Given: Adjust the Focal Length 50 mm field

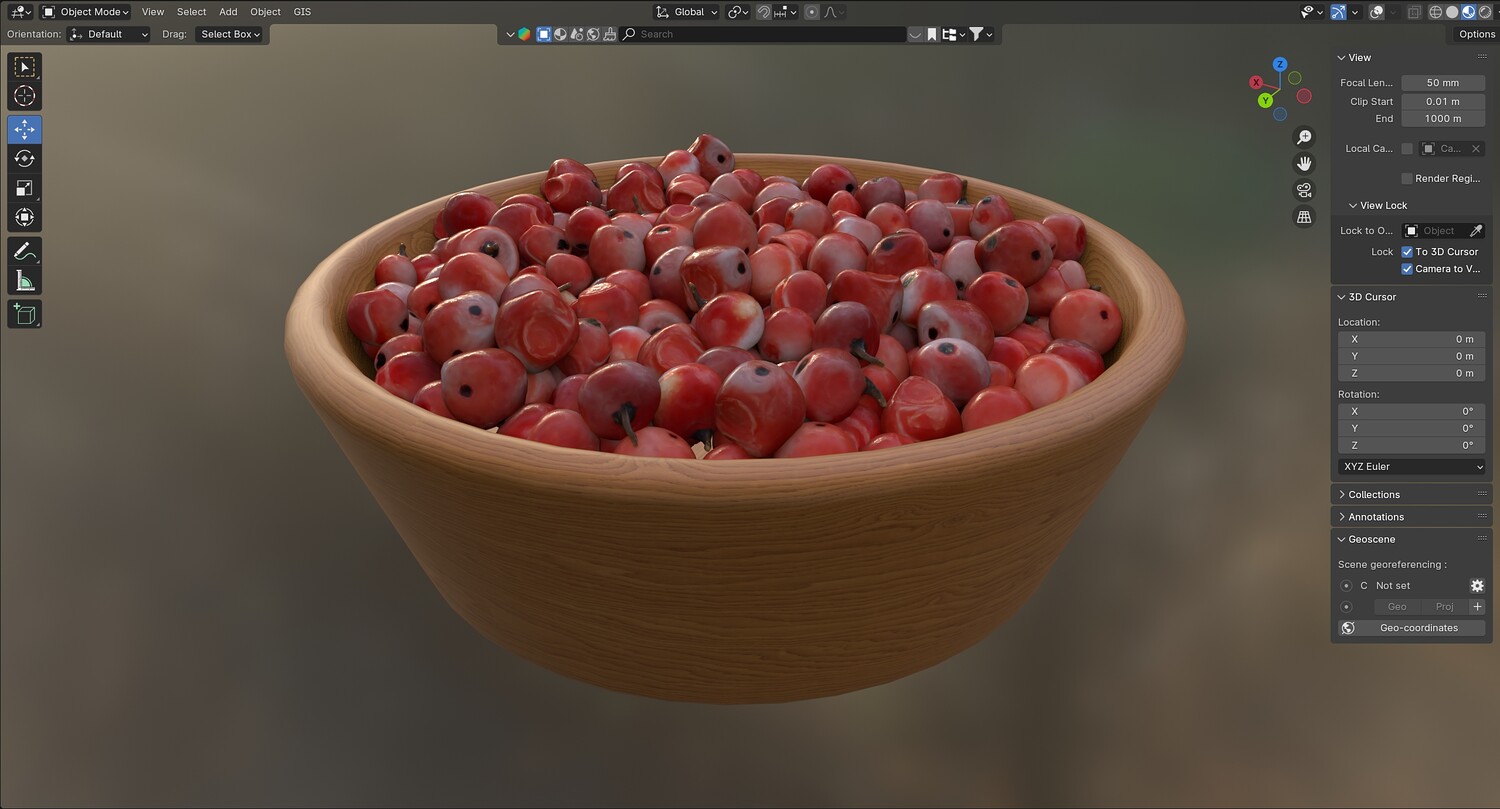Looking at the screenshot, I should pos(1442,83).
